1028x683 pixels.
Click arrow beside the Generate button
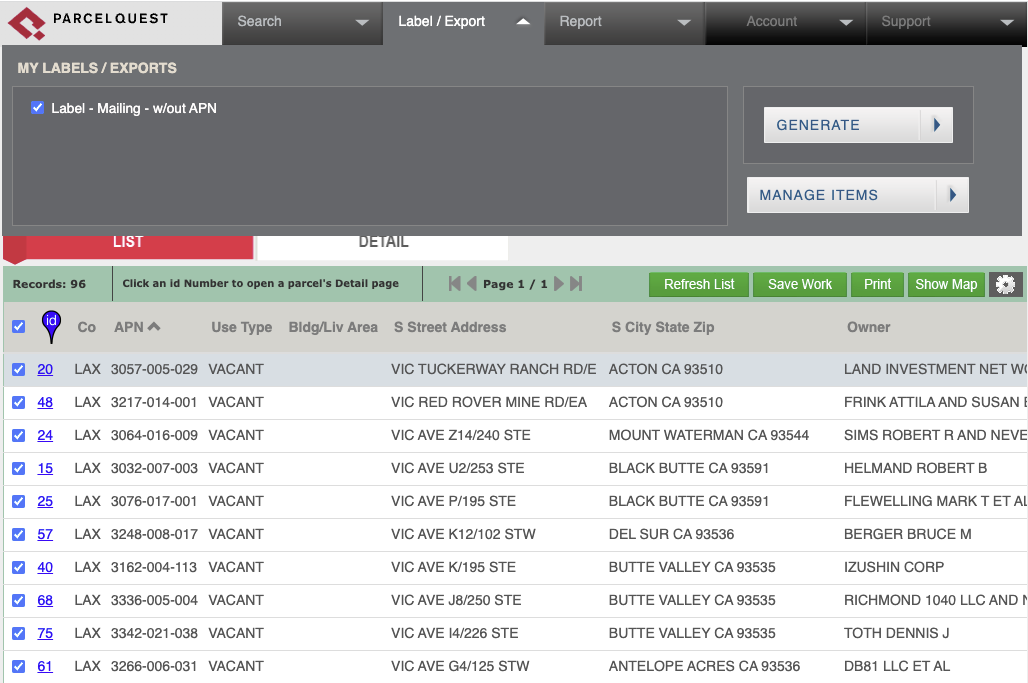tap(937, 125)
